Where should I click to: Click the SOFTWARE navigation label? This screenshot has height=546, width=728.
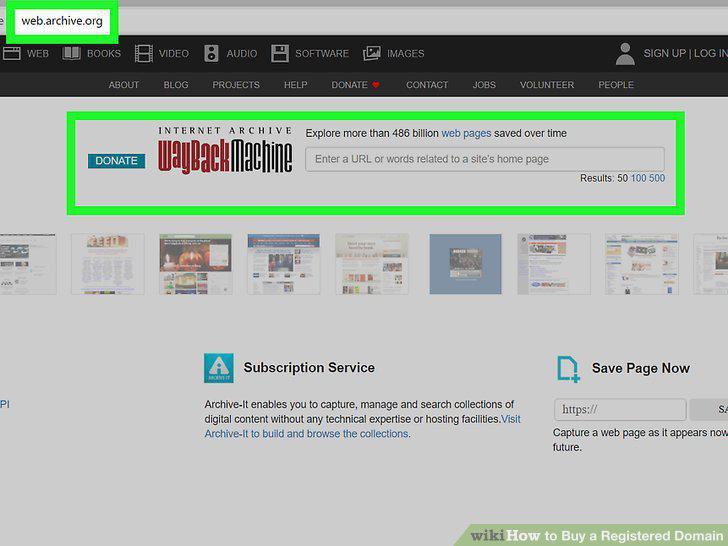(322, 54)
